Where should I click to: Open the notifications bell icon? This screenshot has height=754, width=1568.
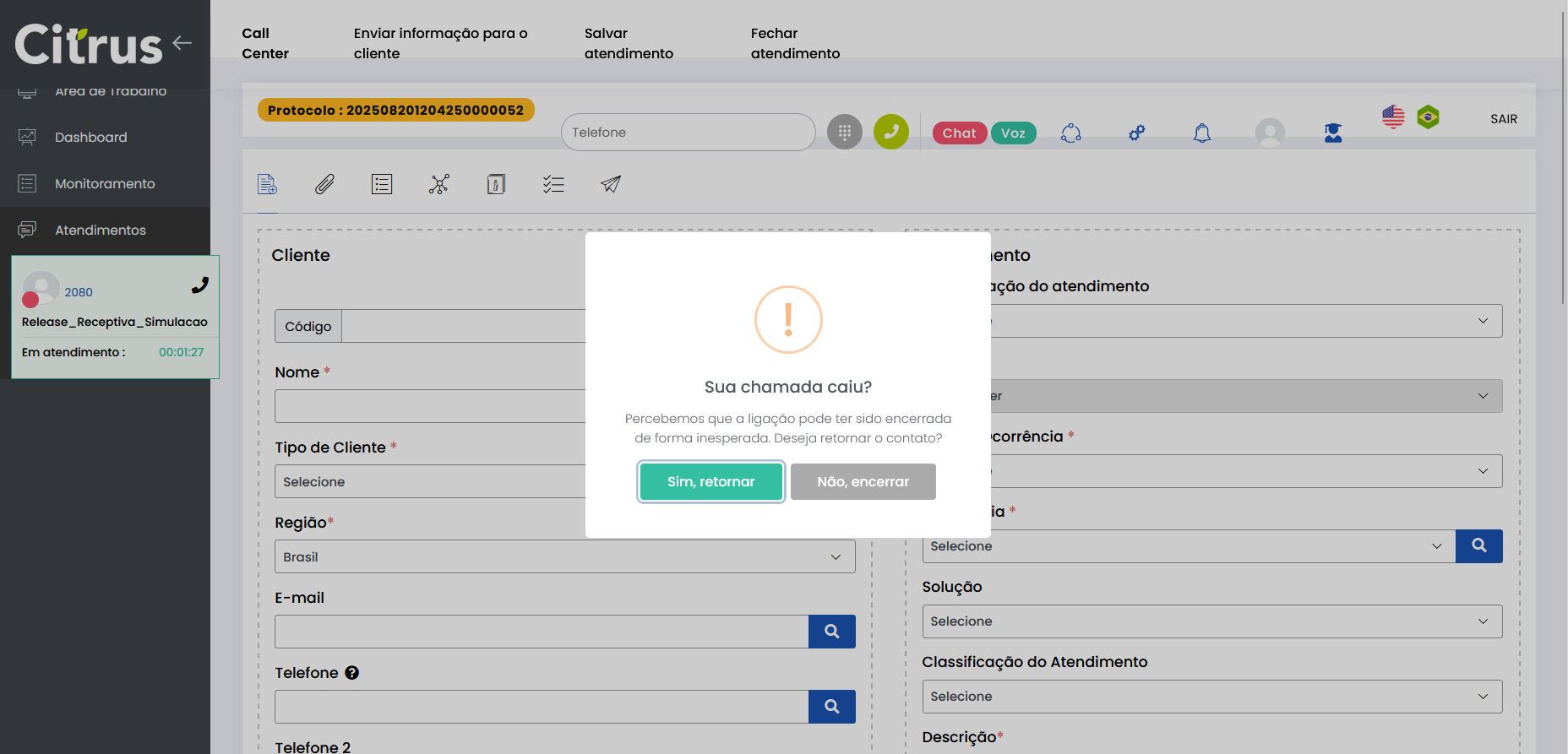click(1201, 133)
